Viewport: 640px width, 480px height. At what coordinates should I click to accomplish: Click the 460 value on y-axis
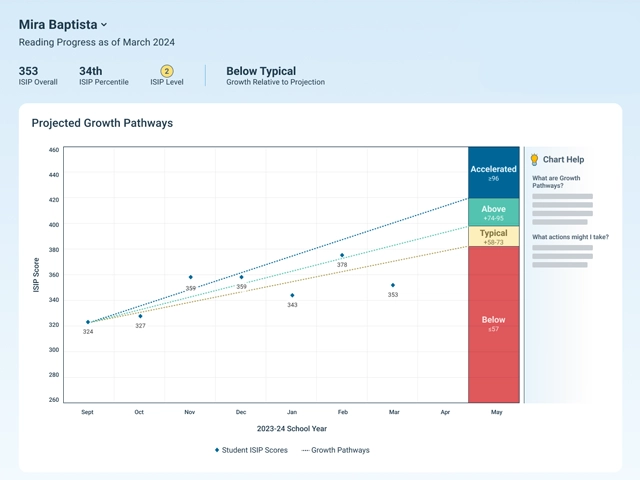click(x=54, y=150)
